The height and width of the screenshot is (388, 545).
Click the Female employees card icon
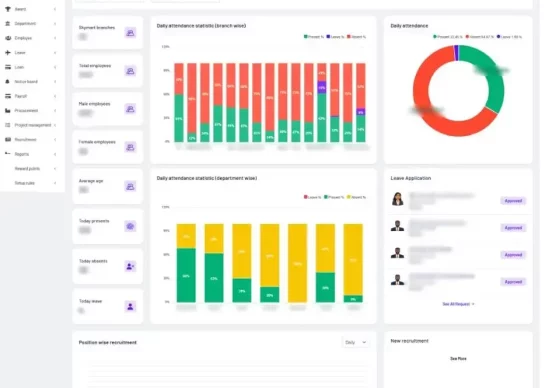point(130,147)
